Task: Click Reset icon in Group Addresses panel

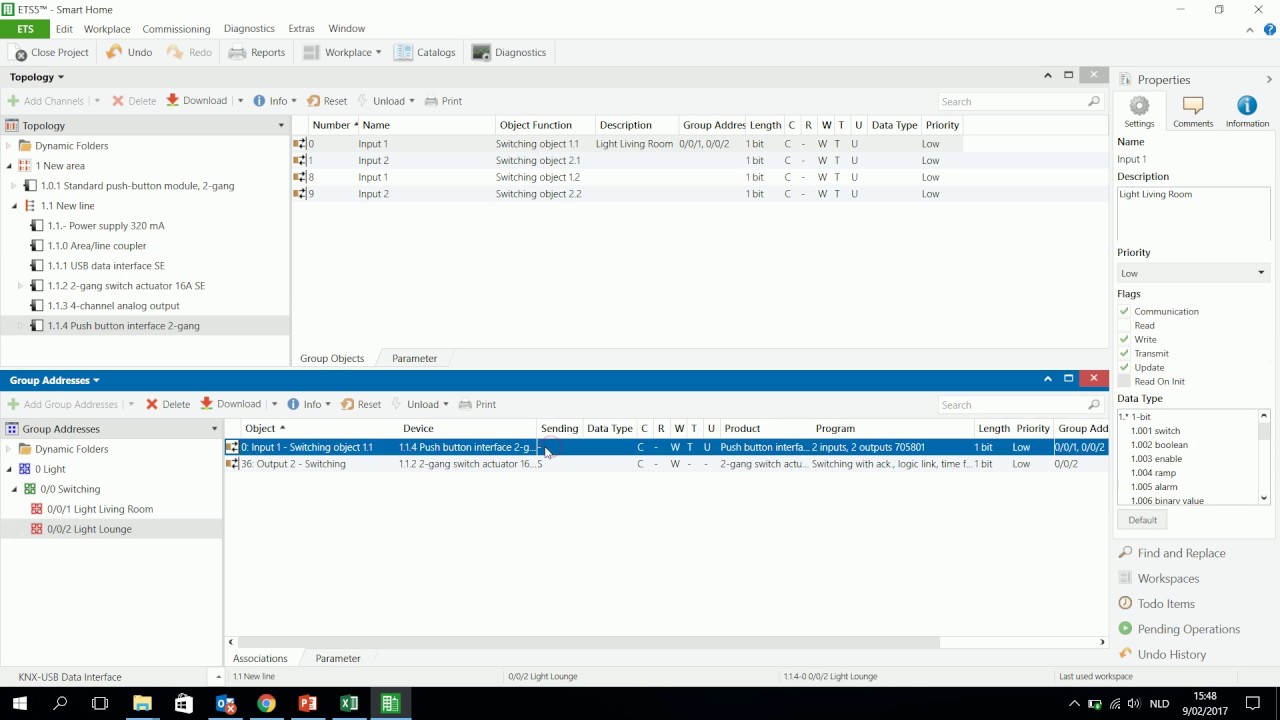Action: (x=347, y=405)
